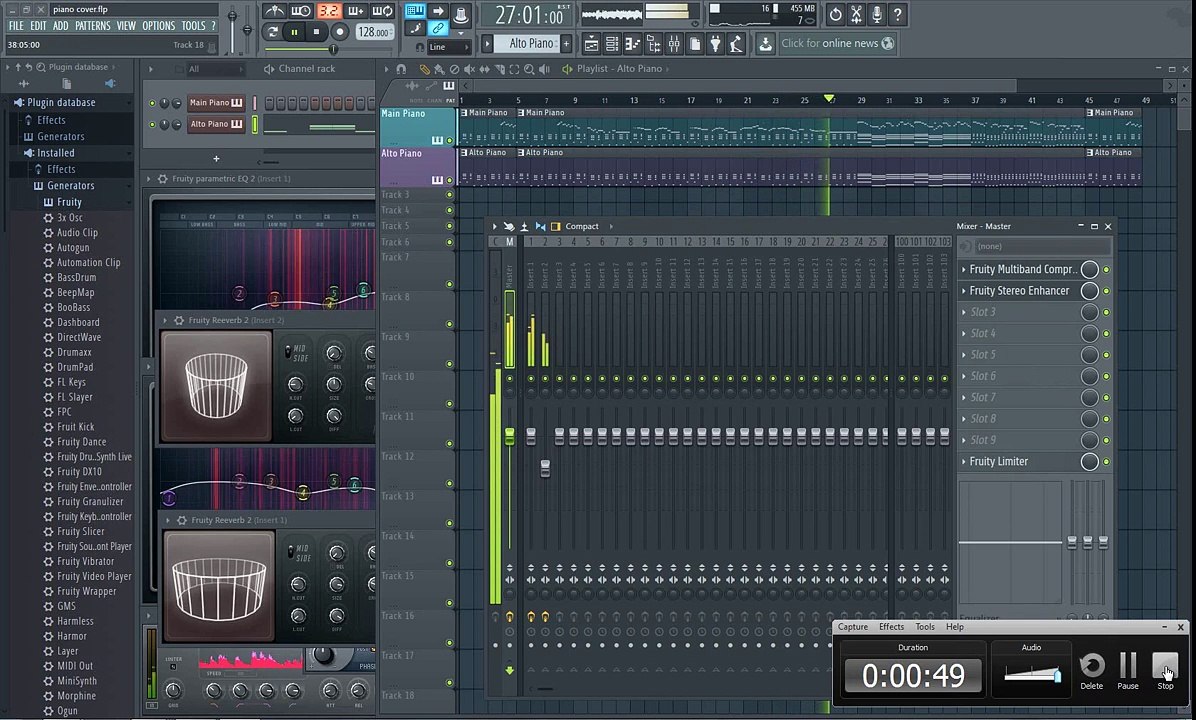The height and width of the screenshot is (720, 1196).
Task: Disable Fruity Multiband Compressor with green LED
Action: click(x=1107, y=269)
